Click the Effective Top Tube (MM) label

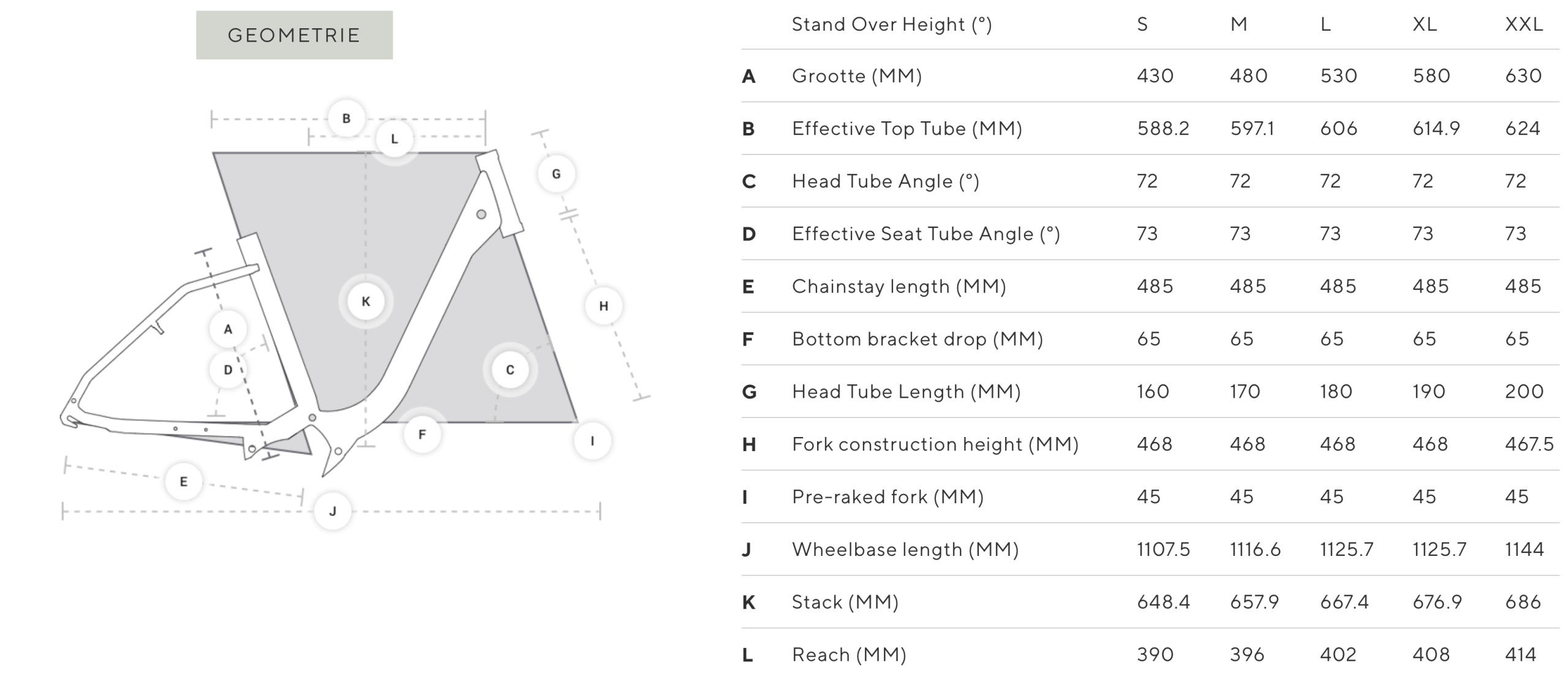(907, 129)
